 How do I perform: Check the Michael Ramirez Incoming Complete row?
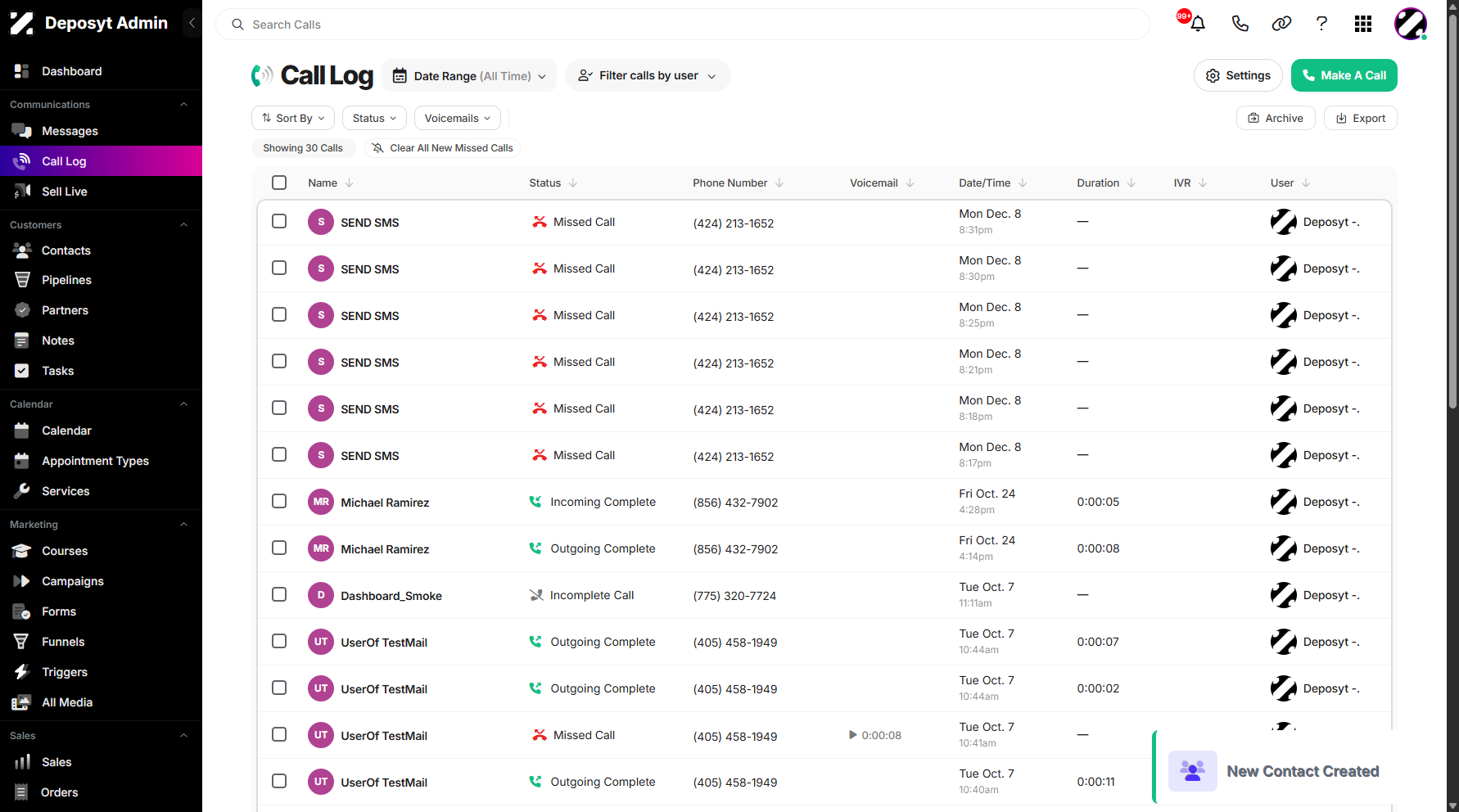(279, 501)
